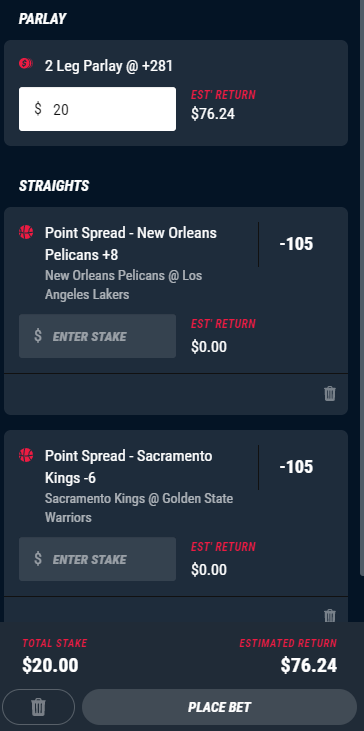Click the parlay coins icon
The width and height of the screenshot is (364, 731).
tap(26, 64)
